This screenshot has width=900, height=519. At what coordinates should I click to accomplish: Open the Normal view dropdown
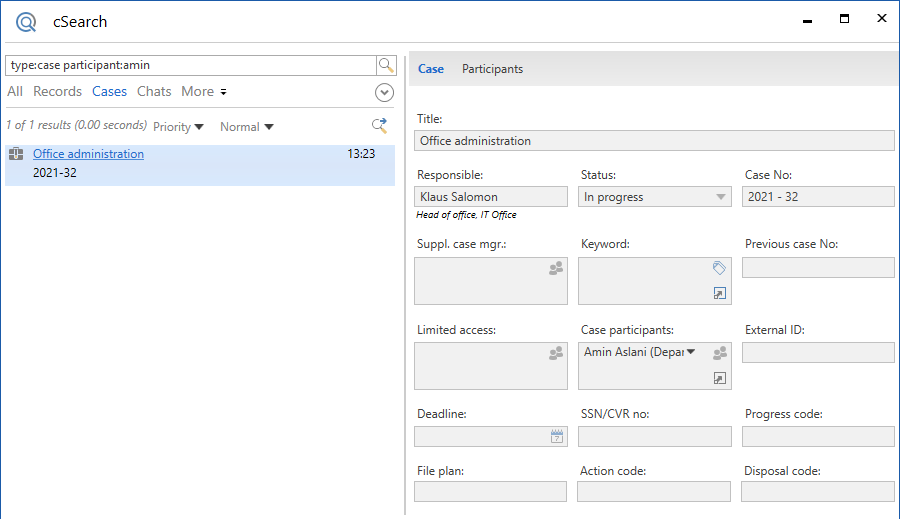[x=246, y=127]
